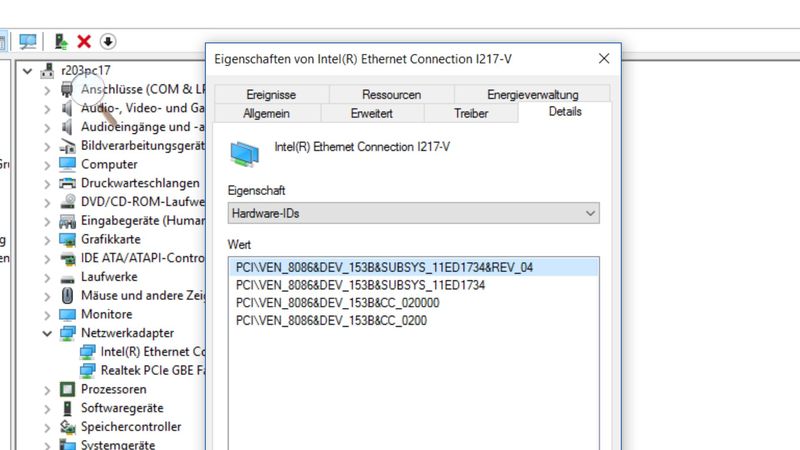Collapse the Netzwerkadapter category
This screenshot has height=450, width=800.
pyautogui.click(x=47, y=334)
